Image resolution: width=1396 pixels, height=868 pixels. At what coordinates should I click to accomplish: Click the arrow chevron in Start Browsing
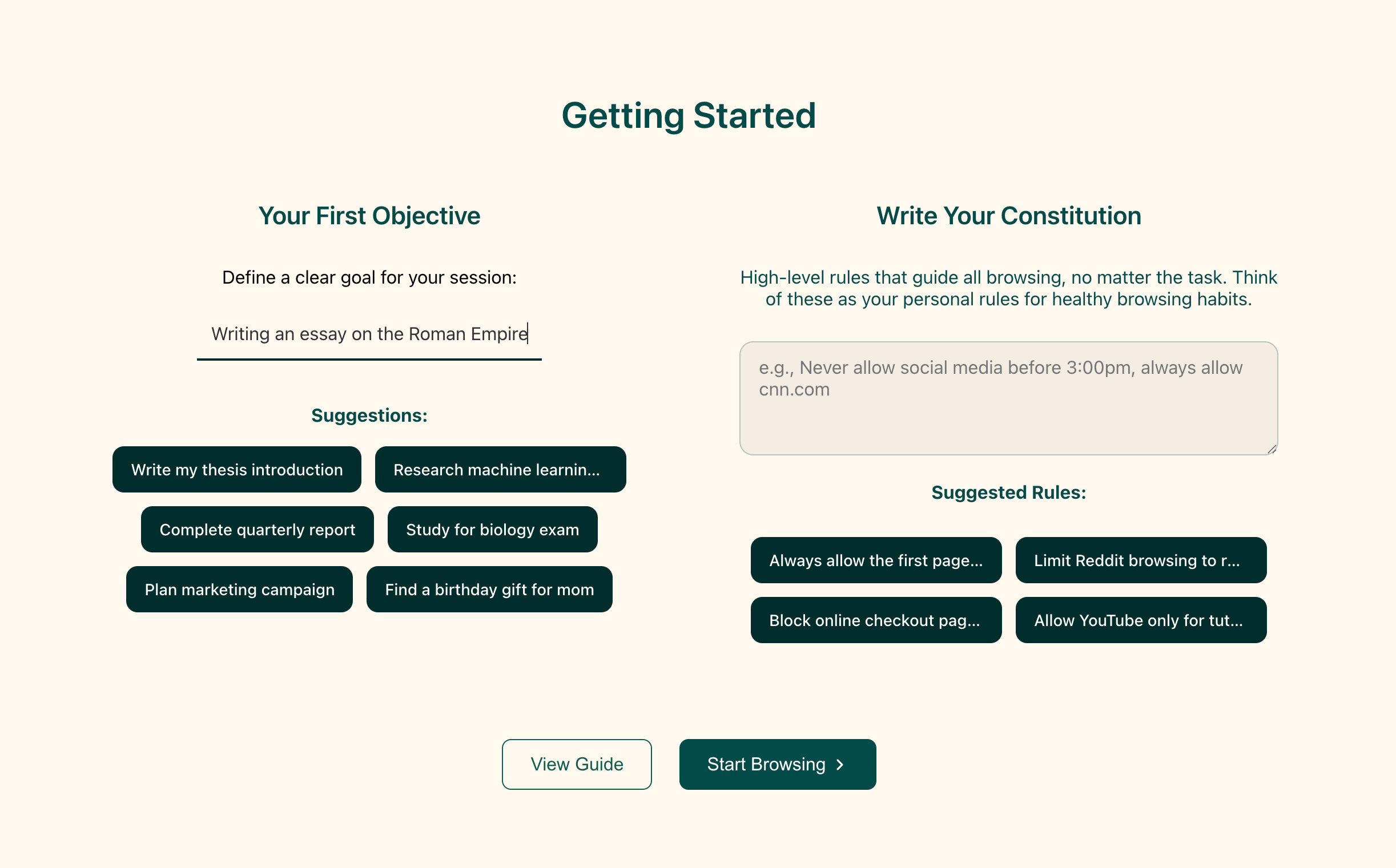point(840,765)
